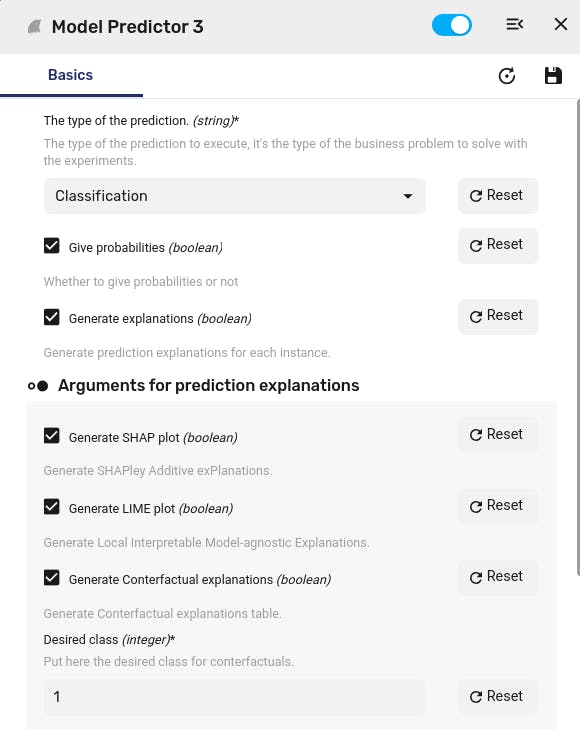Disable the Model Predictor 3 toggle switch
580x736 pixels.
tap(451, 25)
